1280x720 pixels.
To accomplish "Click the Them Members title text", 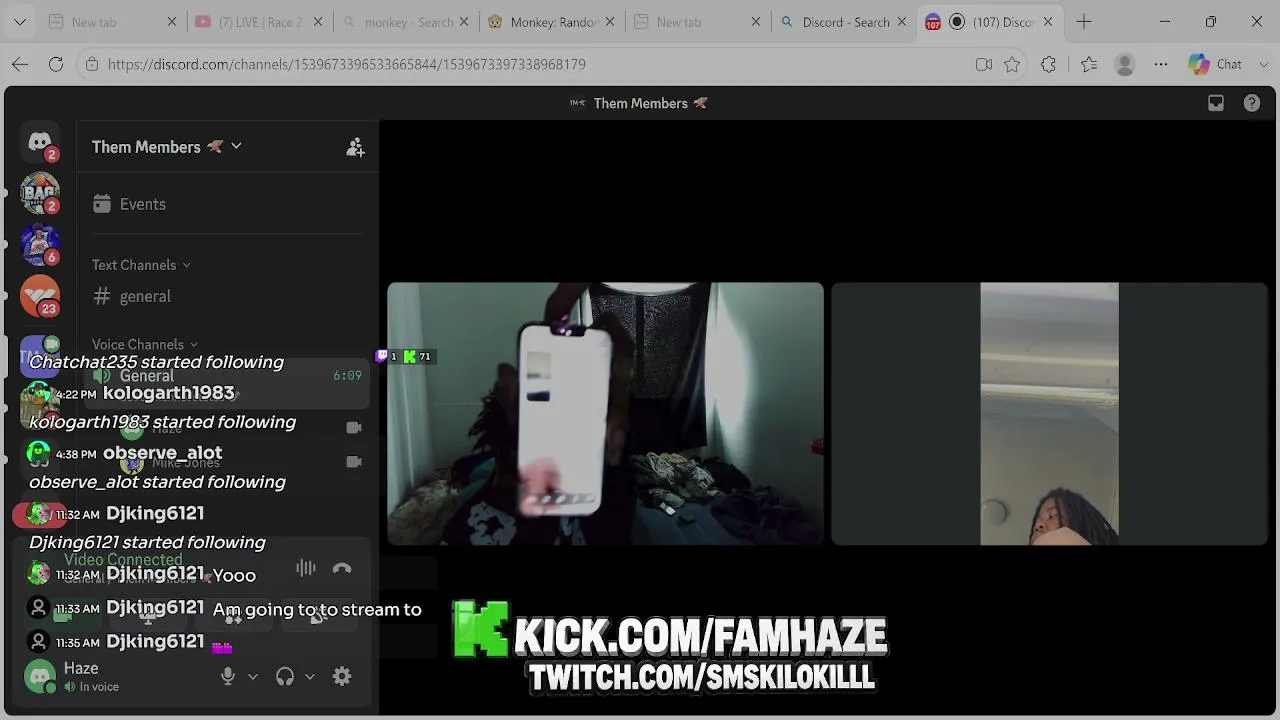I will pos(640,103).
